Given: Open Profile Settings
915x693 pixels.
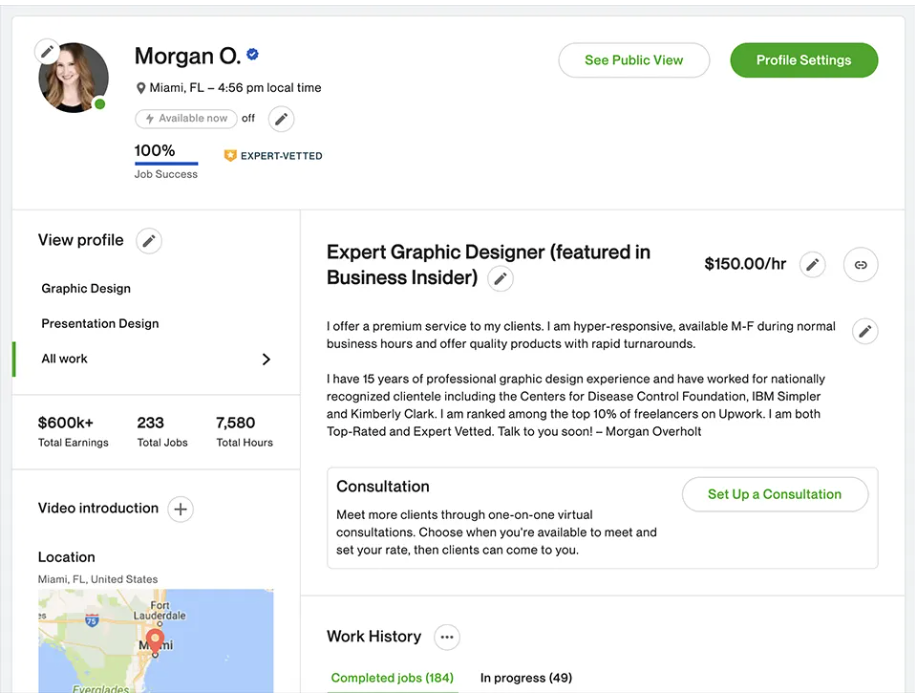Looking at the screenshot, I should (804, 60).
